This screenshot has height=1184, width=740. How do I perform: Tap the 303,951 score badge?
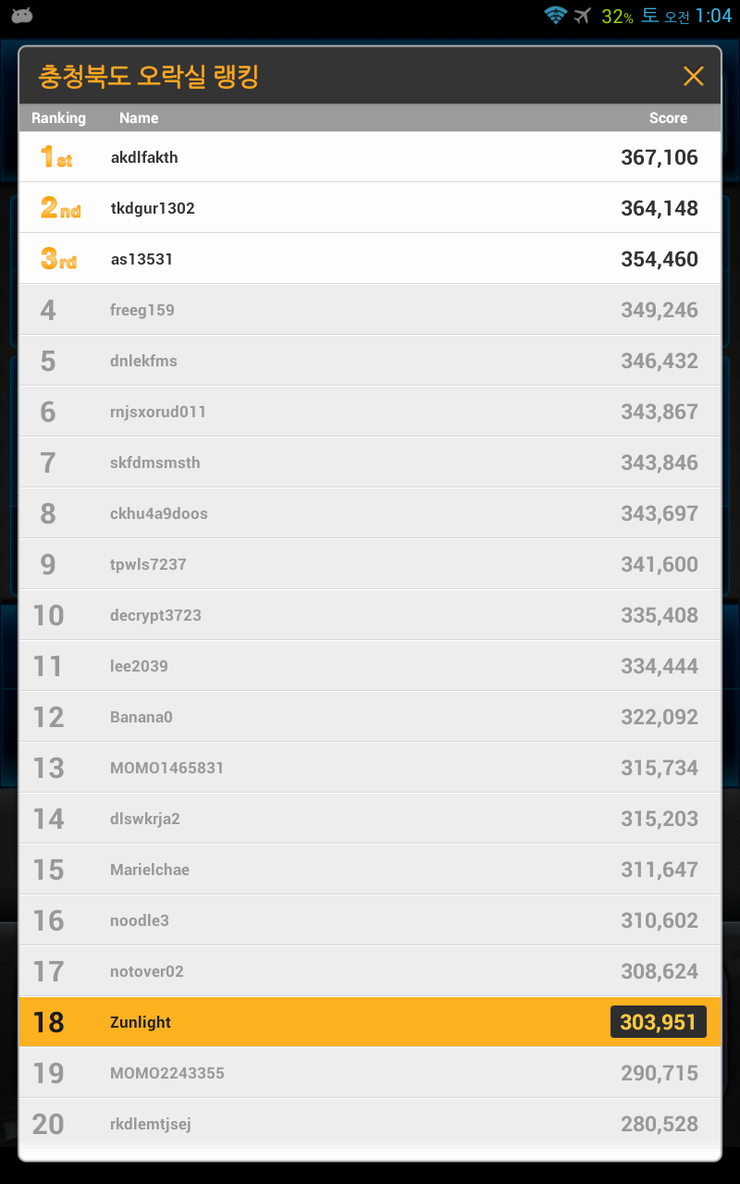pyautogui.click(x=658, y=1022)
